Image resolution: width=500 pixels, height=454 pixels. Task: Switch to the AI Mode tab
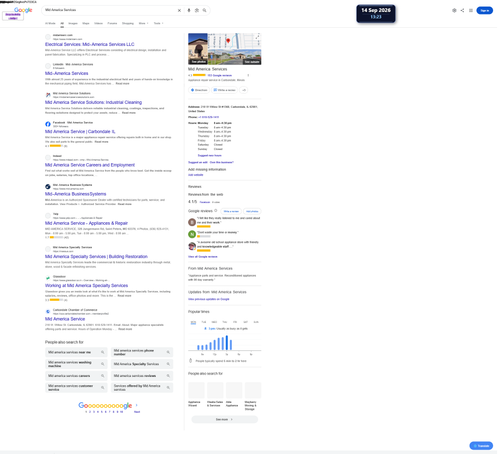pos(50,23)
